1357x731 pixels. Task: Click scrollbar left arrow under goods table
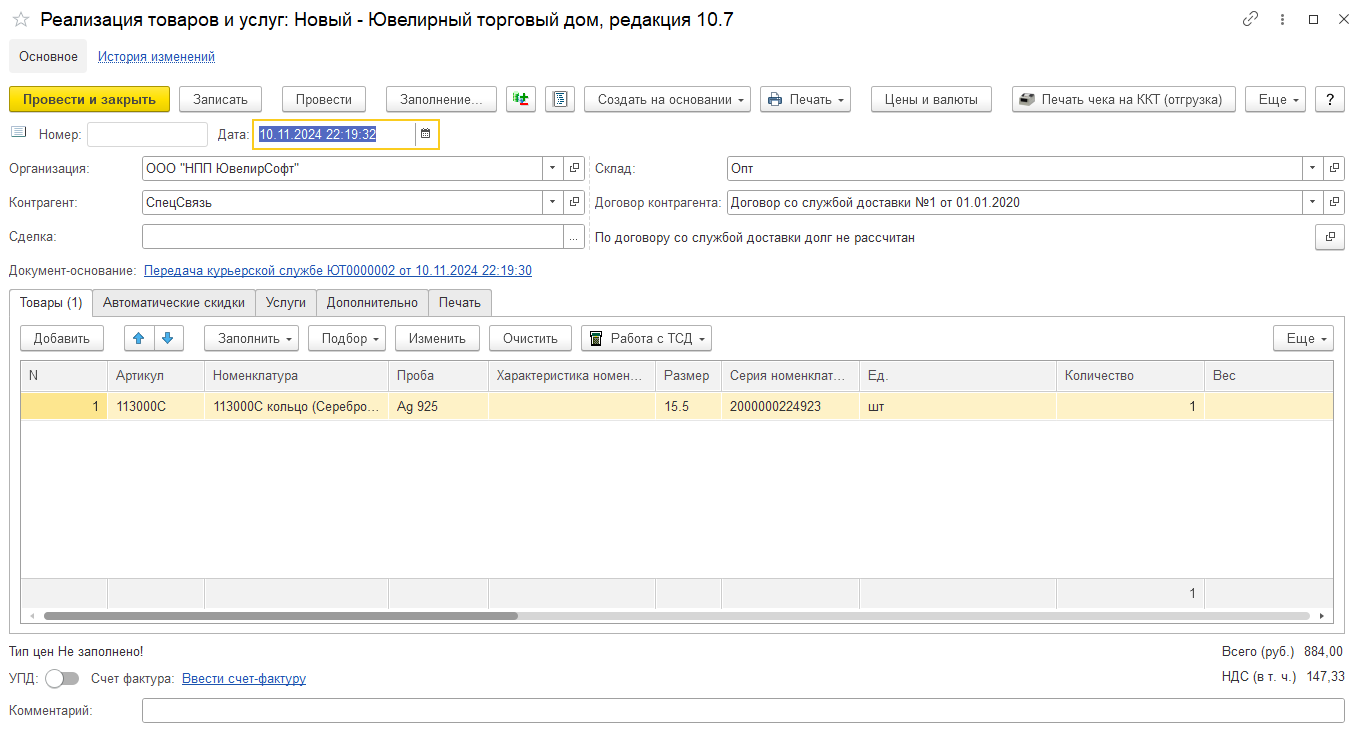click(x=32, y=616)
